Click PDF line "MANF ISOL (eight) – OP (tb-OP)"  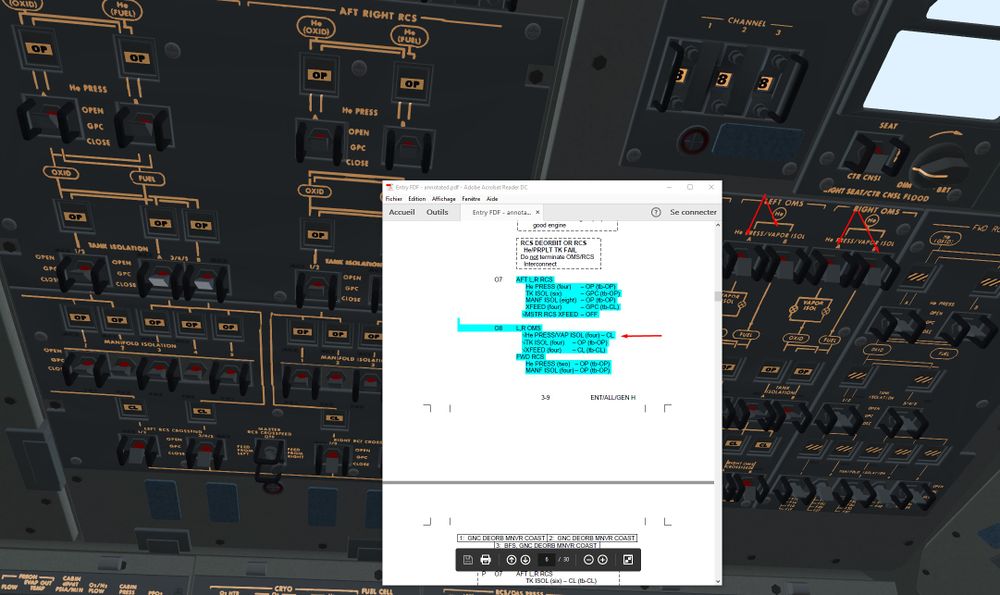[x=571, y=300]
